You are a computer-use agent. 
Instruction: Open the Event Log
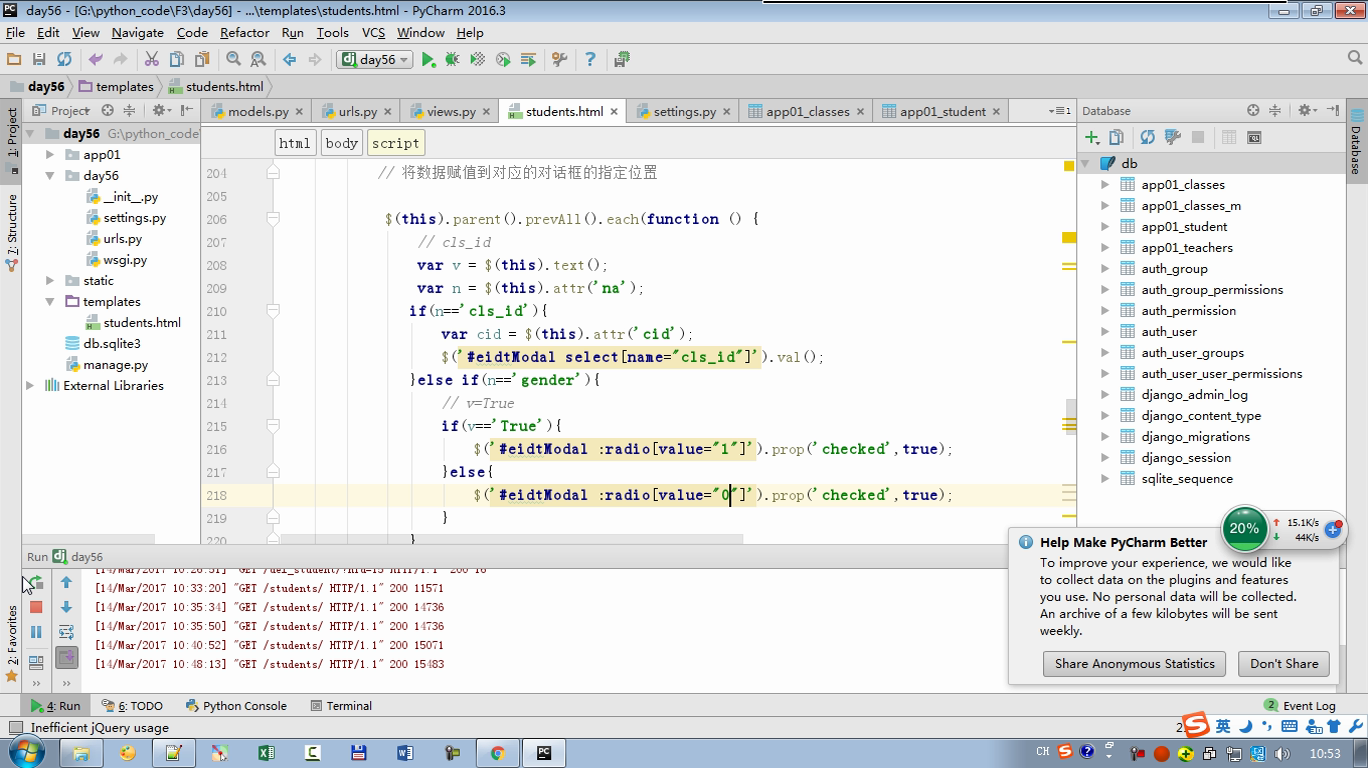[1300, 706]
